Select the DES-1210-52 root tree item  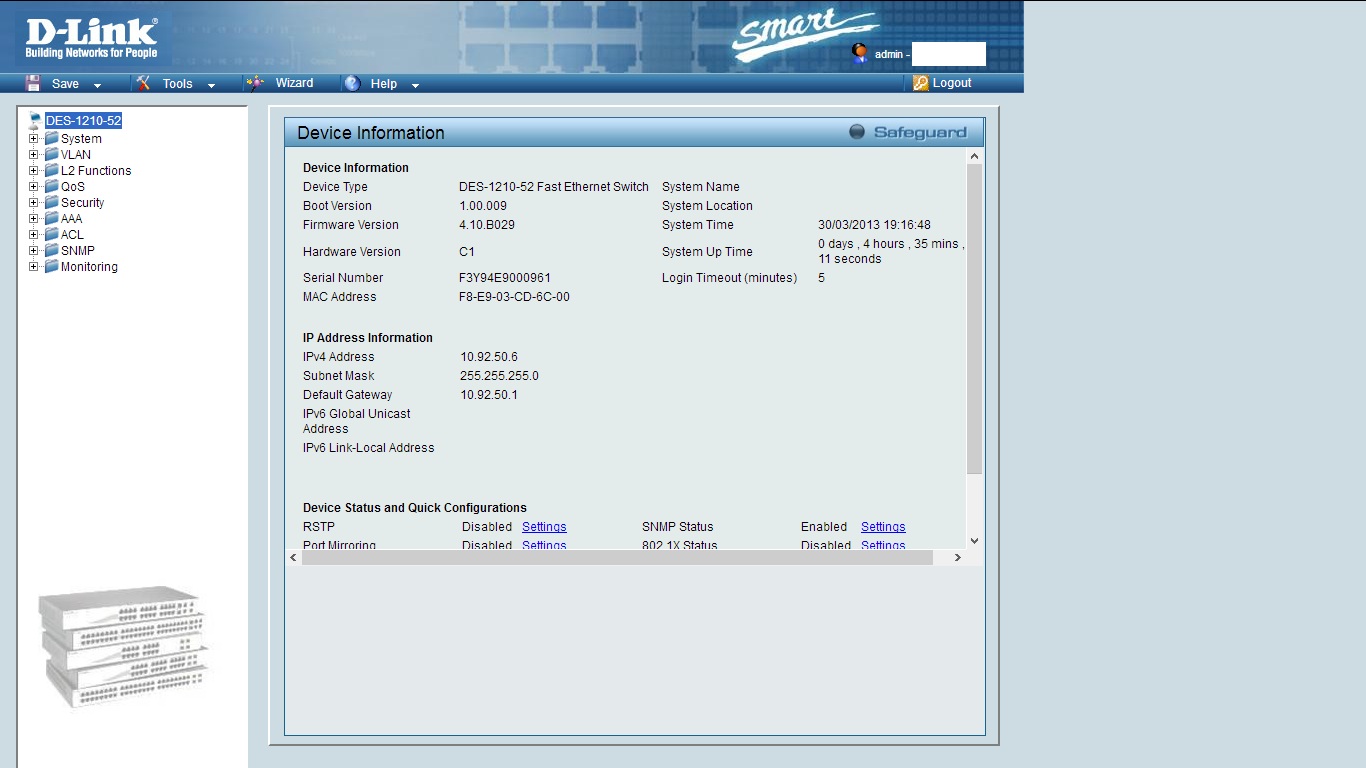coord(83,121)
